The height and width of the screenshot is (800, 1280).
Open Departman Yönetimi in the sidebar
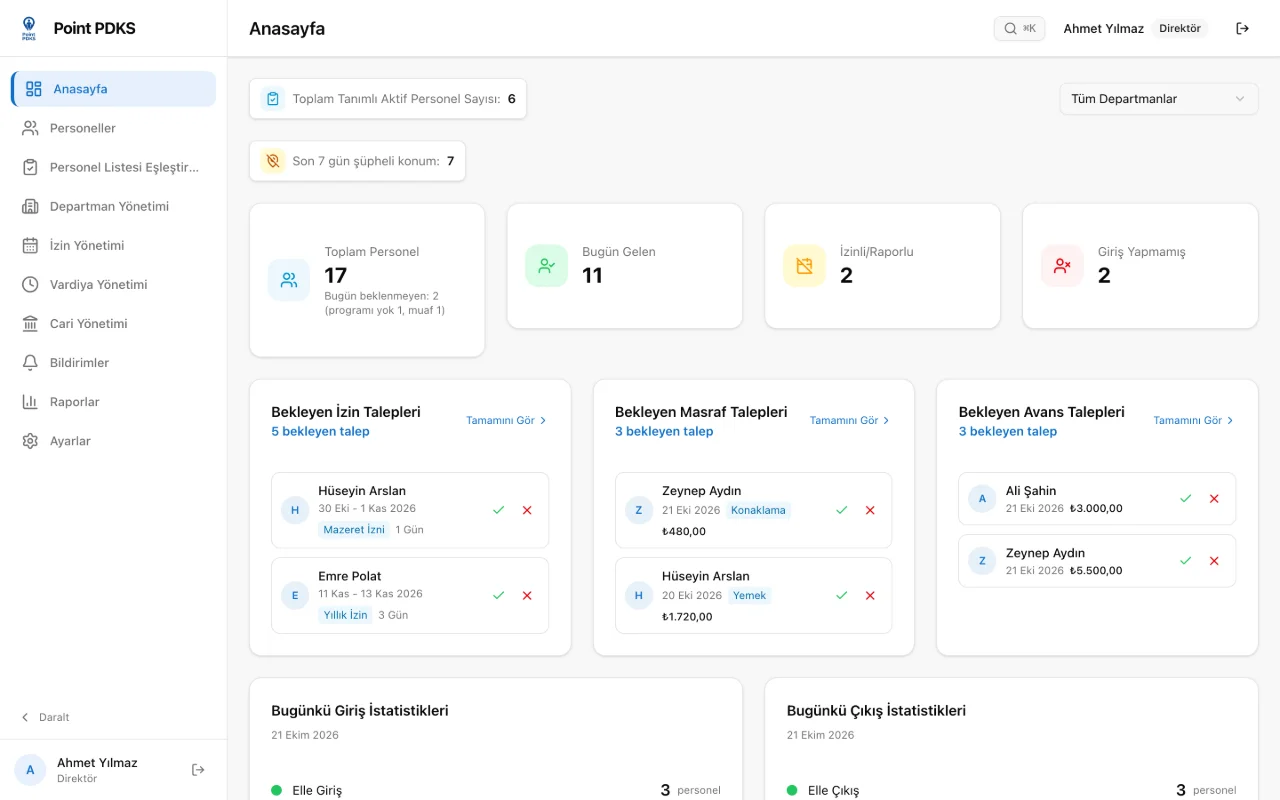(x=114, y=206)
